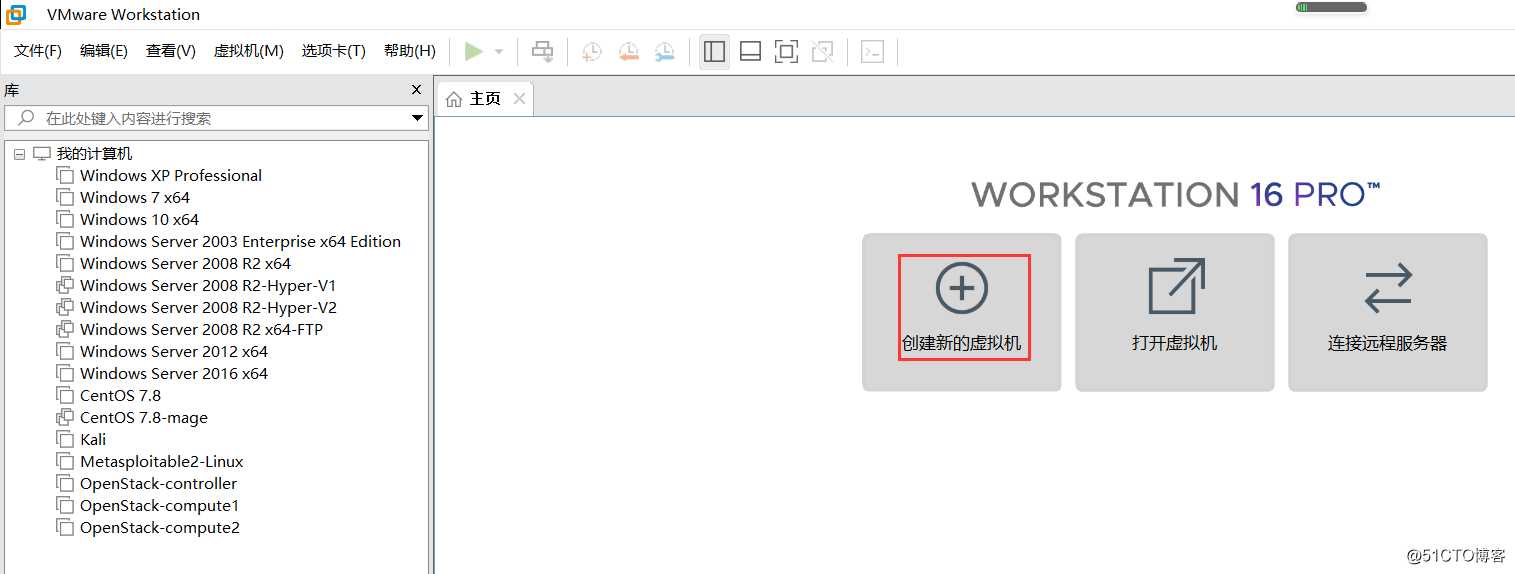
Task: Open the 文件(F) menu
Action: [x=38, y=51]
